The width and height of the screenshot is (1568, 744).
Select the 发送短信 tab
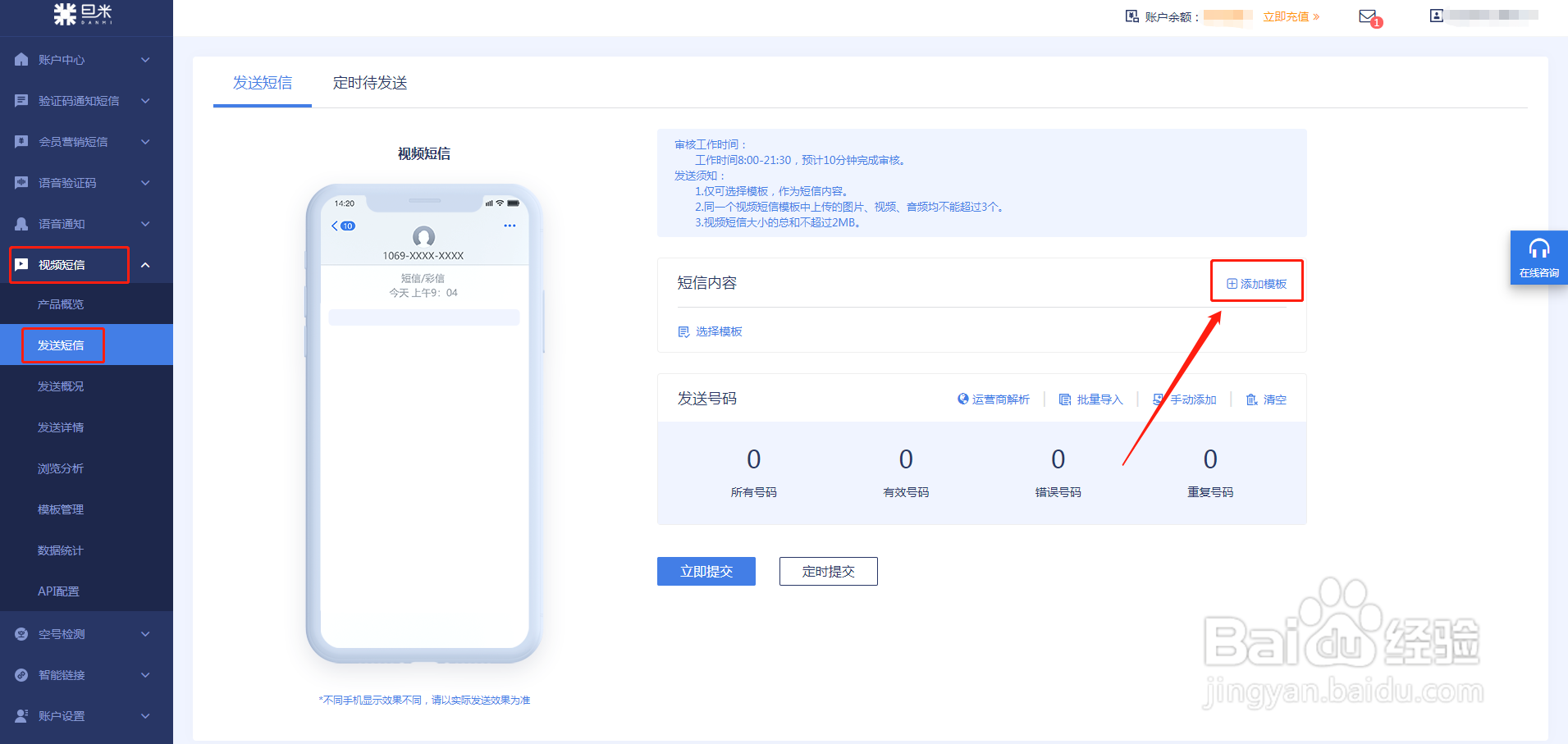(262, 83)
